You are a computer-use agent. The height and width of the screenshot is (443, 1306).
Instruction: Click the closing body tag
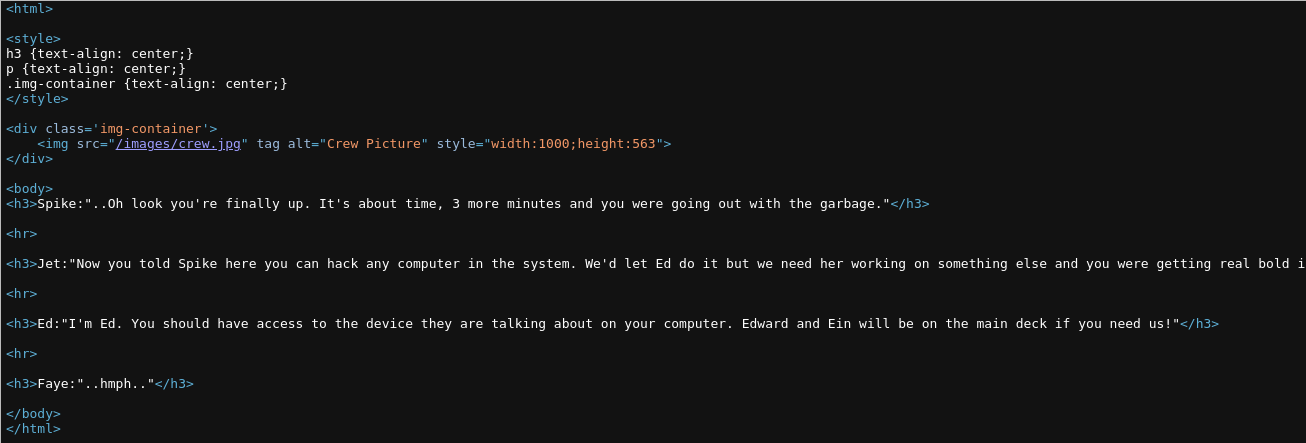[x=33, y=414]
